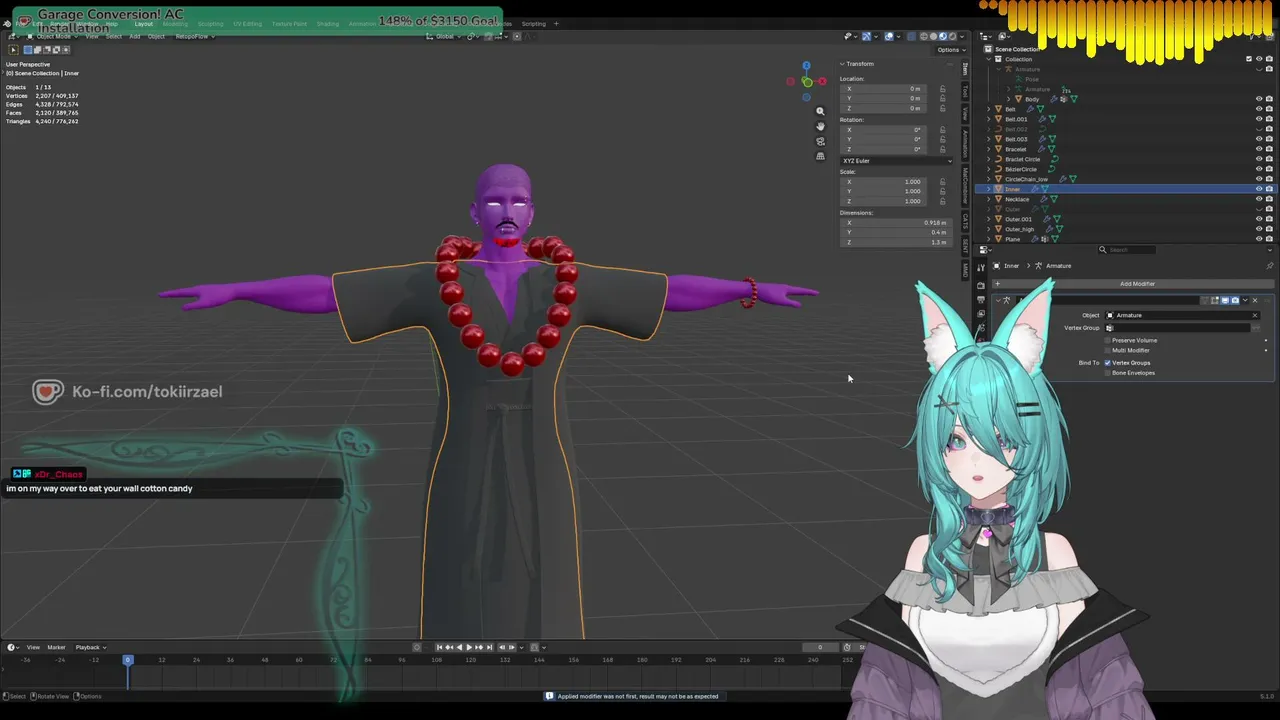Open the timeline Marker menu
The image size is (1280, 720).
(56, 647)
